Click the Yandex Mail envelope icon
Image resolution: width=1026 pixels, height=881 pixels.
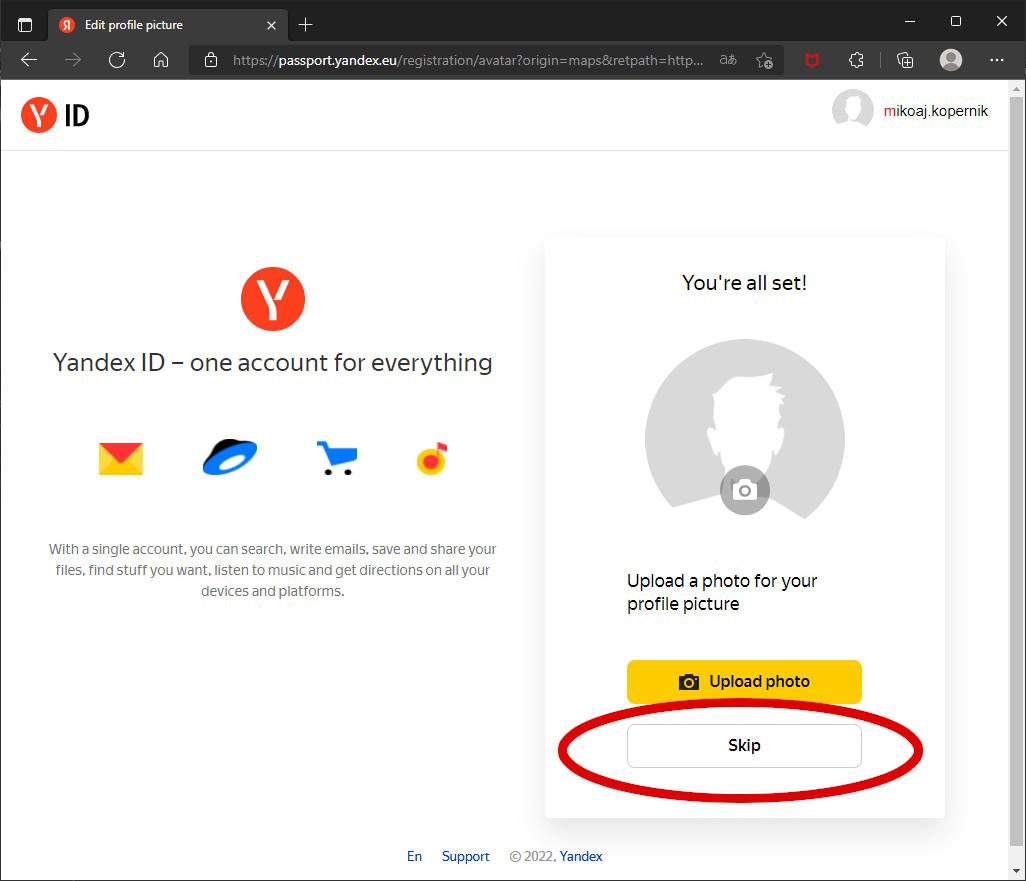pos(120,459)
